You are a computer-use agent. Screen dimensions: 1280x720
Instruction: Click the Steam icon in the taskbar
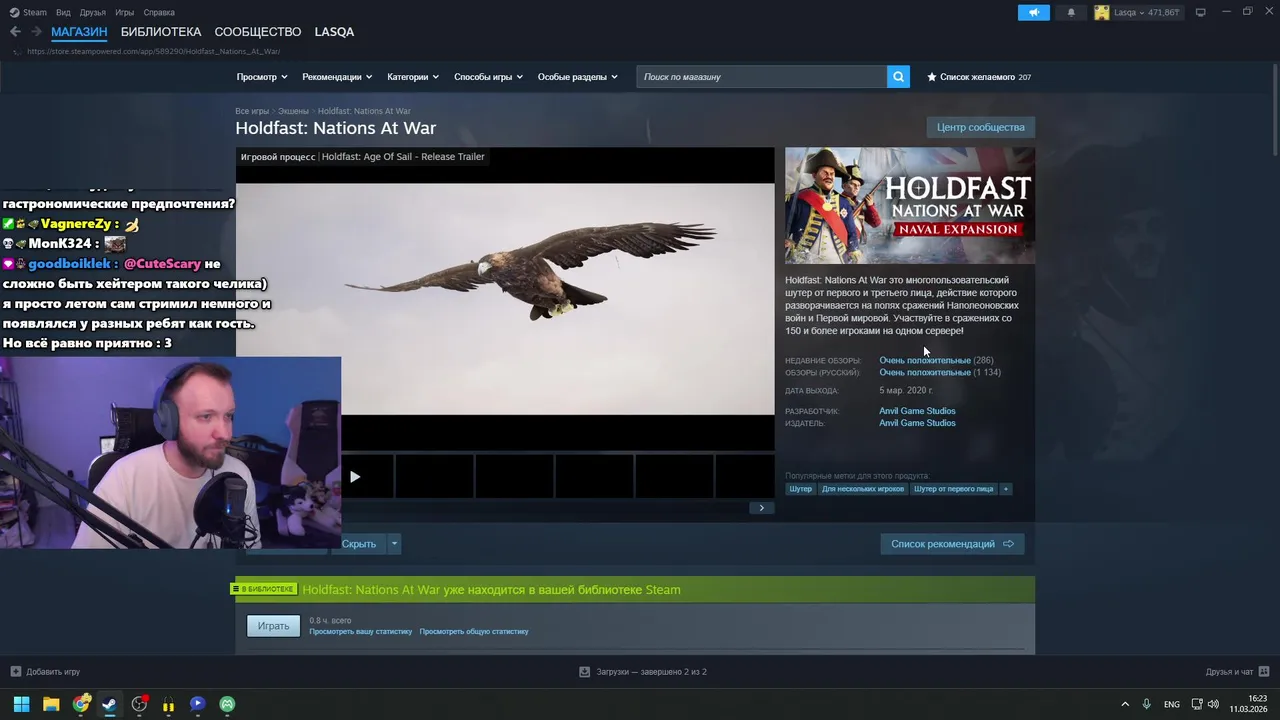[x=109, y=704]
